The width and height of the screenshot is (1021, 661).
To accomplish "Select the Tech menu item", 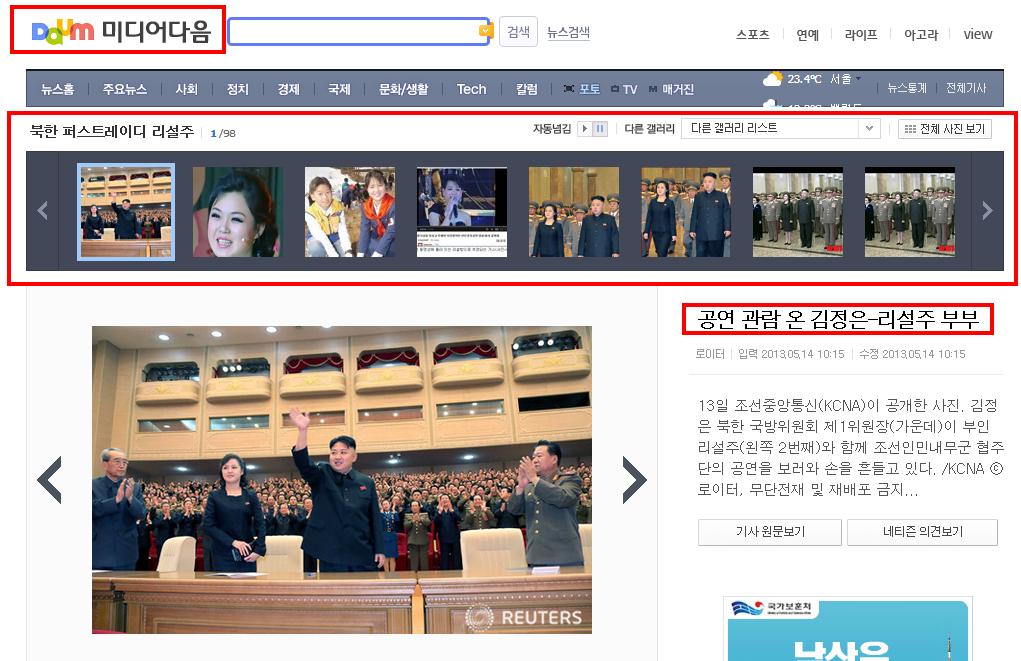I will [471, 89].
